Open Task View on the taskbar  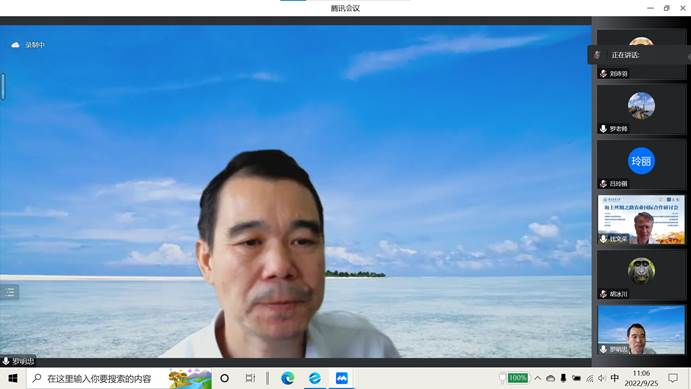[x=250, y=378]
